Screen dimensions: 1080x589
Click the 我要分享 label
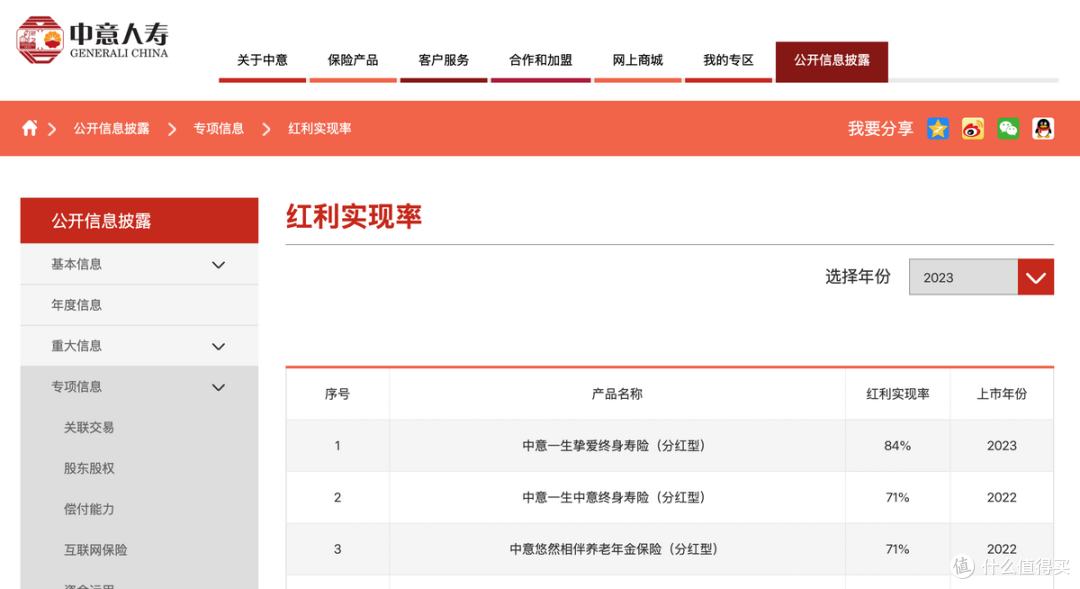(880, 129)
